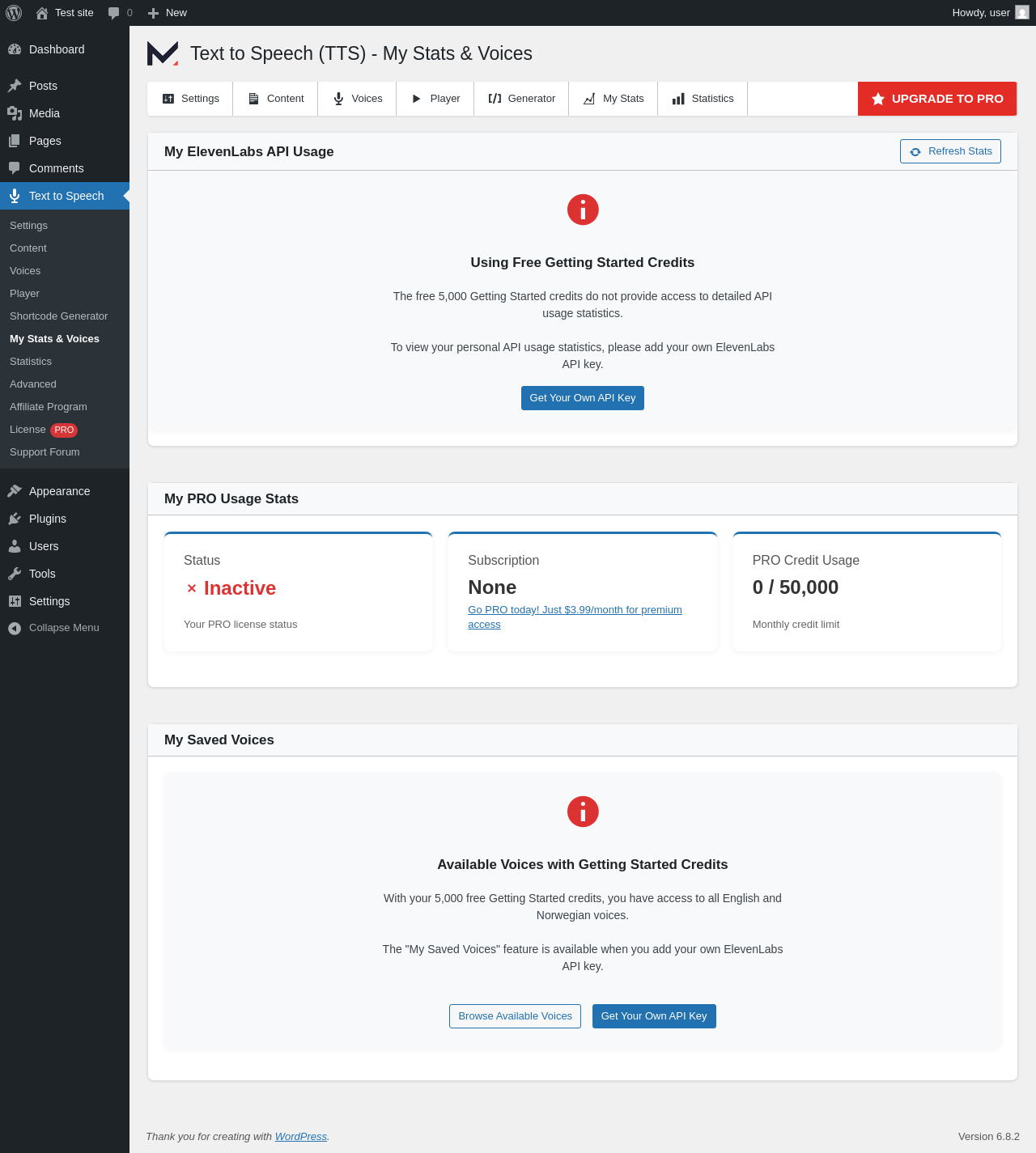Click the WordPress logo icon in admin bar
The width and height of the screenshot is (1036, 1153).
click(14, 13)
